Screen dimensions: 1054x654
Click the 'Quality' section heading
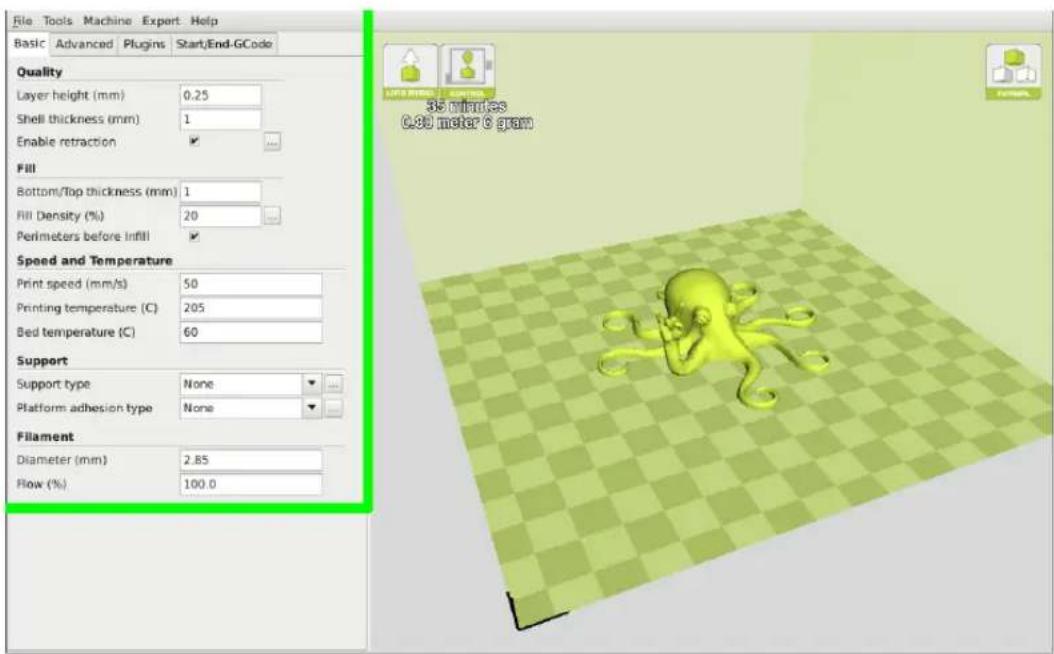coord(39,72)
